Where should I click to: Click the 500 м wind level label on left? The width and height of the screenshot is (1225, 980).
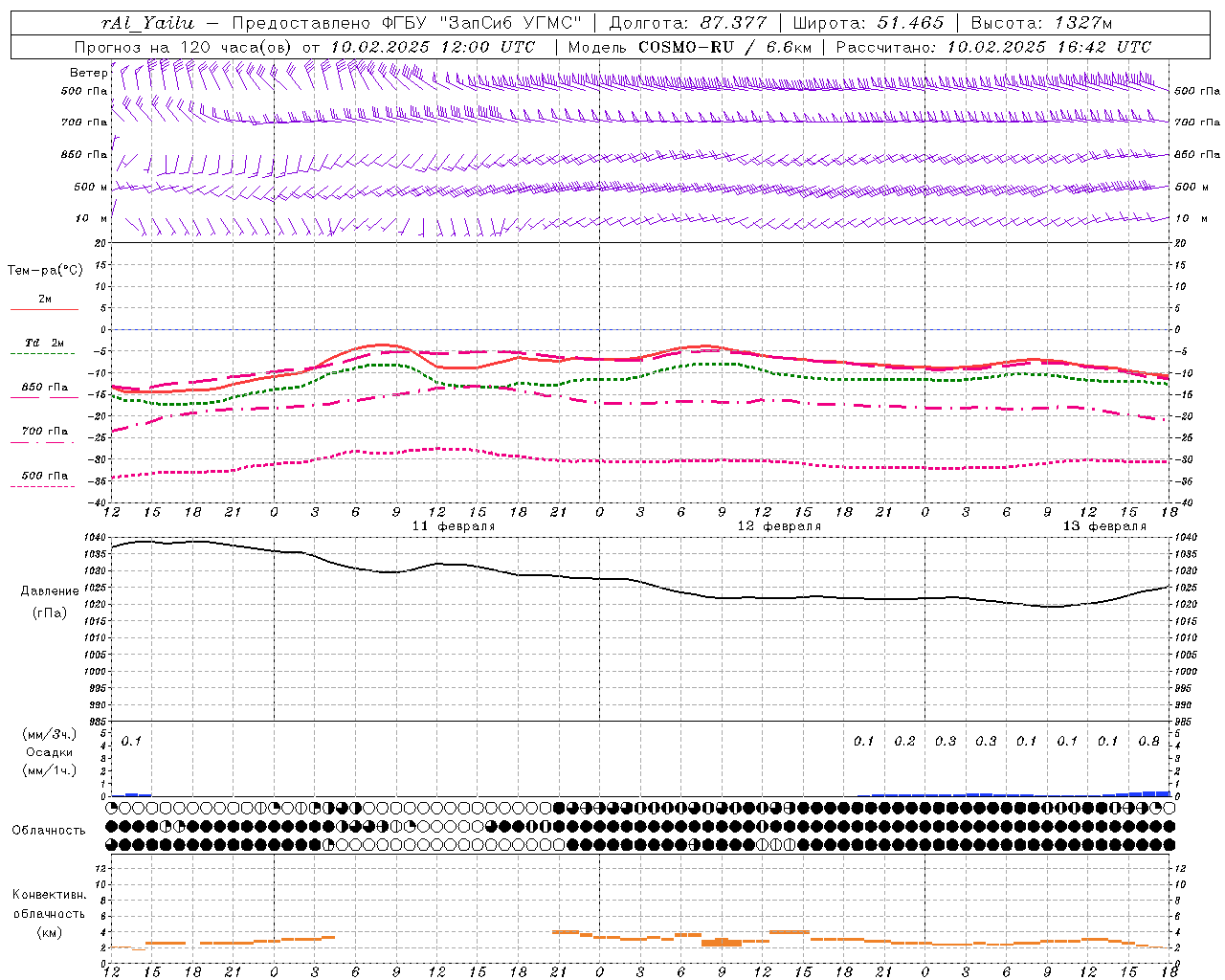(x=90, y=187)
